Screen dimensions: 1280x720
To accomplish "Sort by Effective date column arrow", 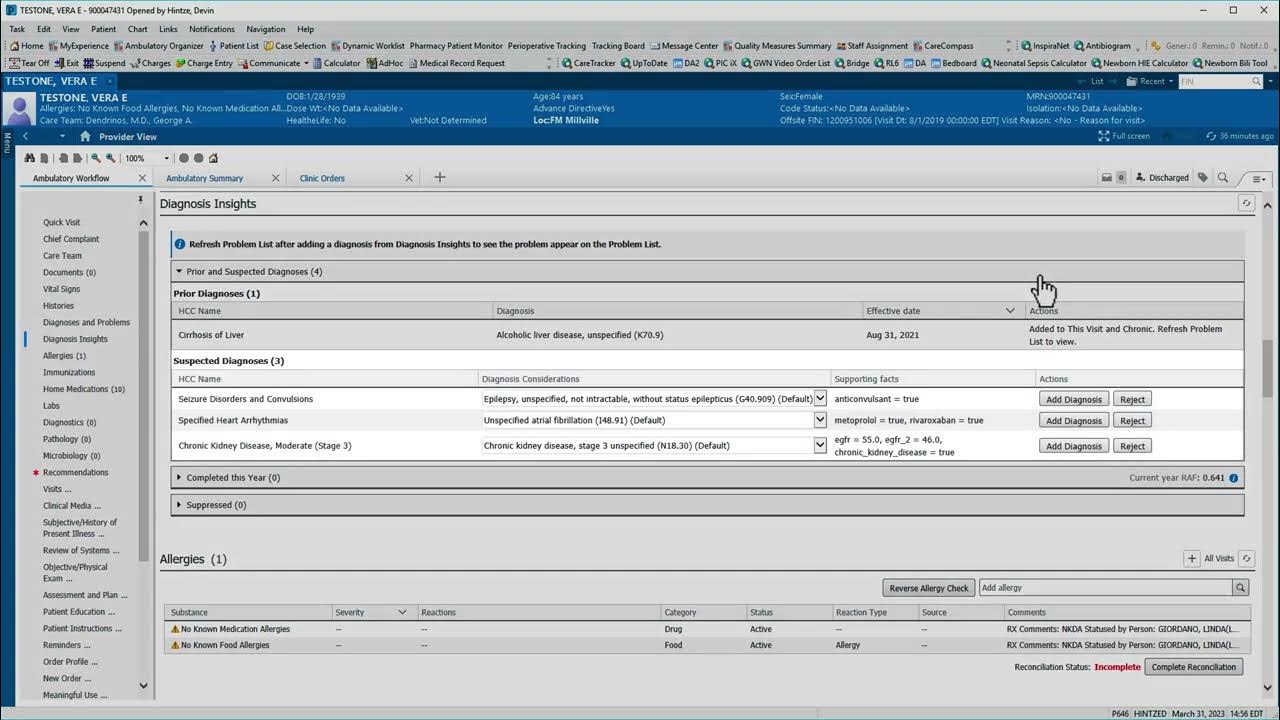I will point(1010,311).
